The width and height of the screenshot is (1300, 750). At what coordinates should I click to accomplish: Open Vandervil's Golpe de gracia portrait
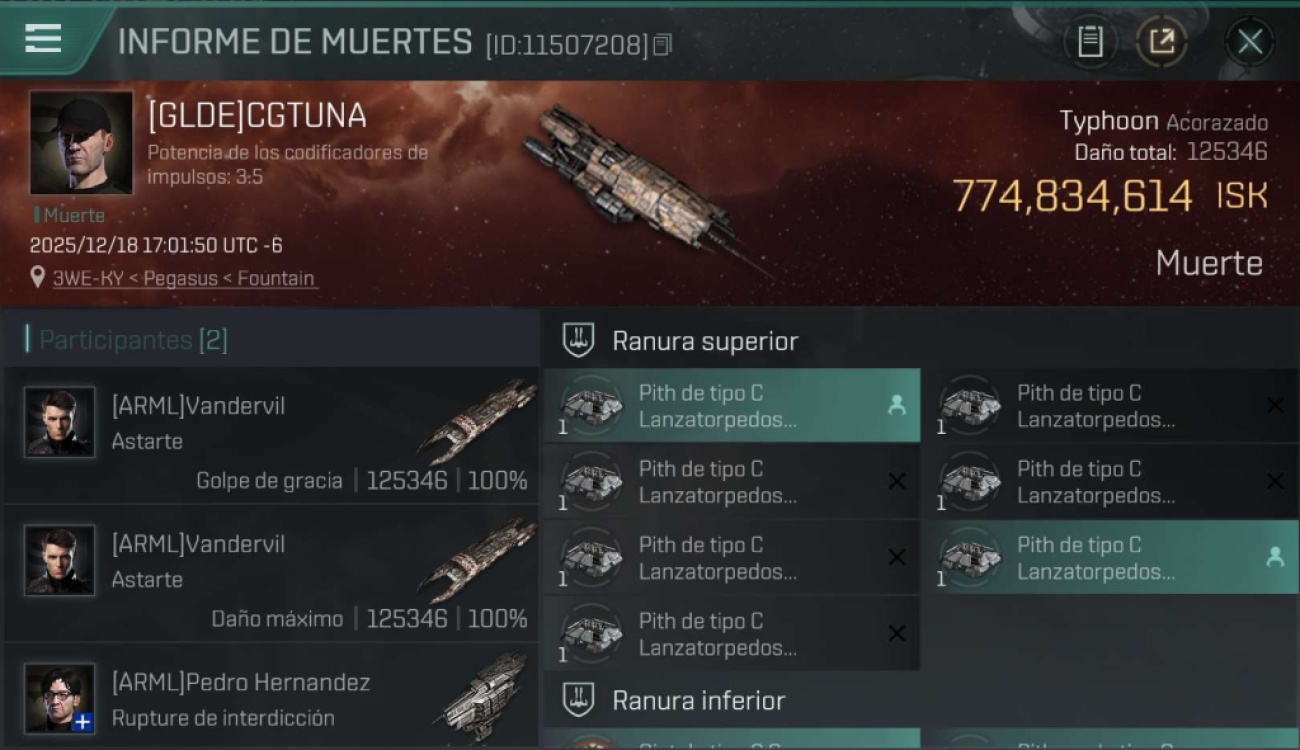(x=60, y=422)
